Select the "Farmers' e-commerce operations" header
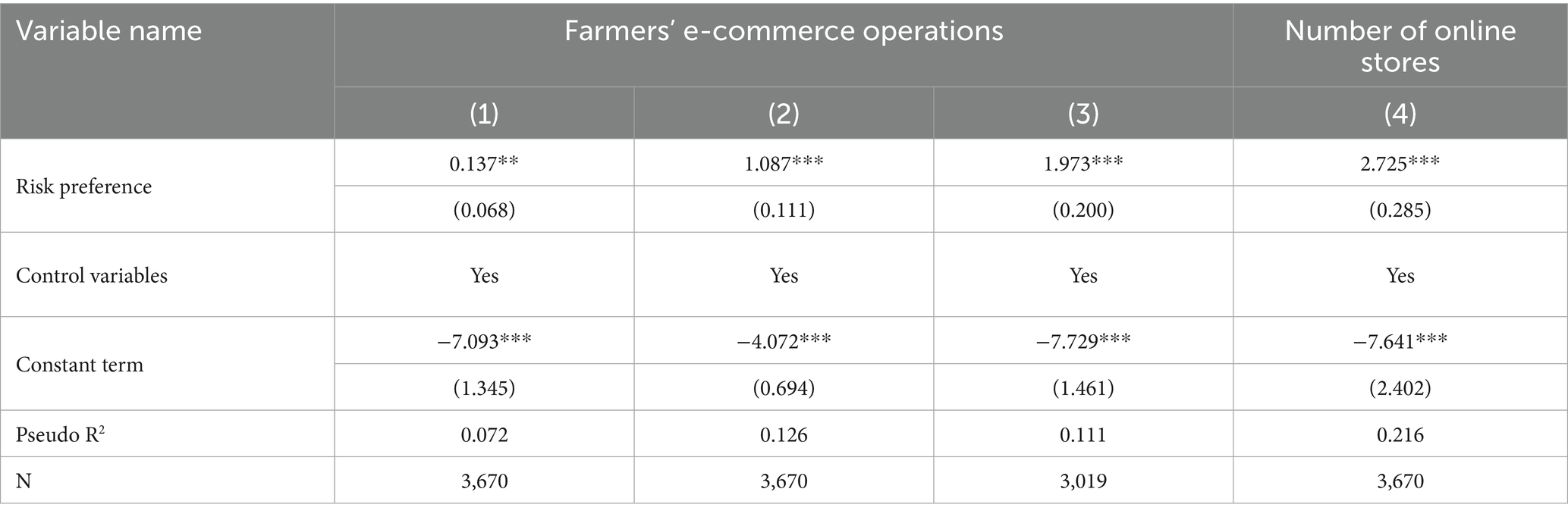Screen dimensions: 1568x517 (x=783, y=31)
